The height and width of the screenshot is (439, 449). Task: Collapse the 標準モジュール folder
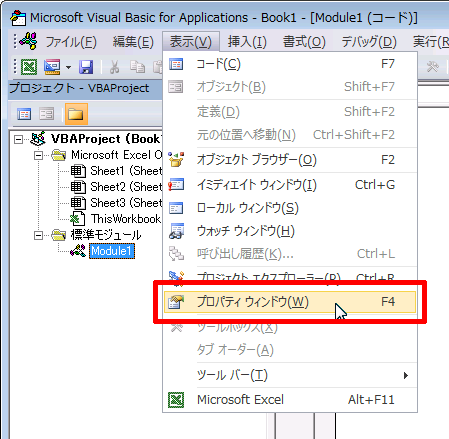[x=39, y=236]
